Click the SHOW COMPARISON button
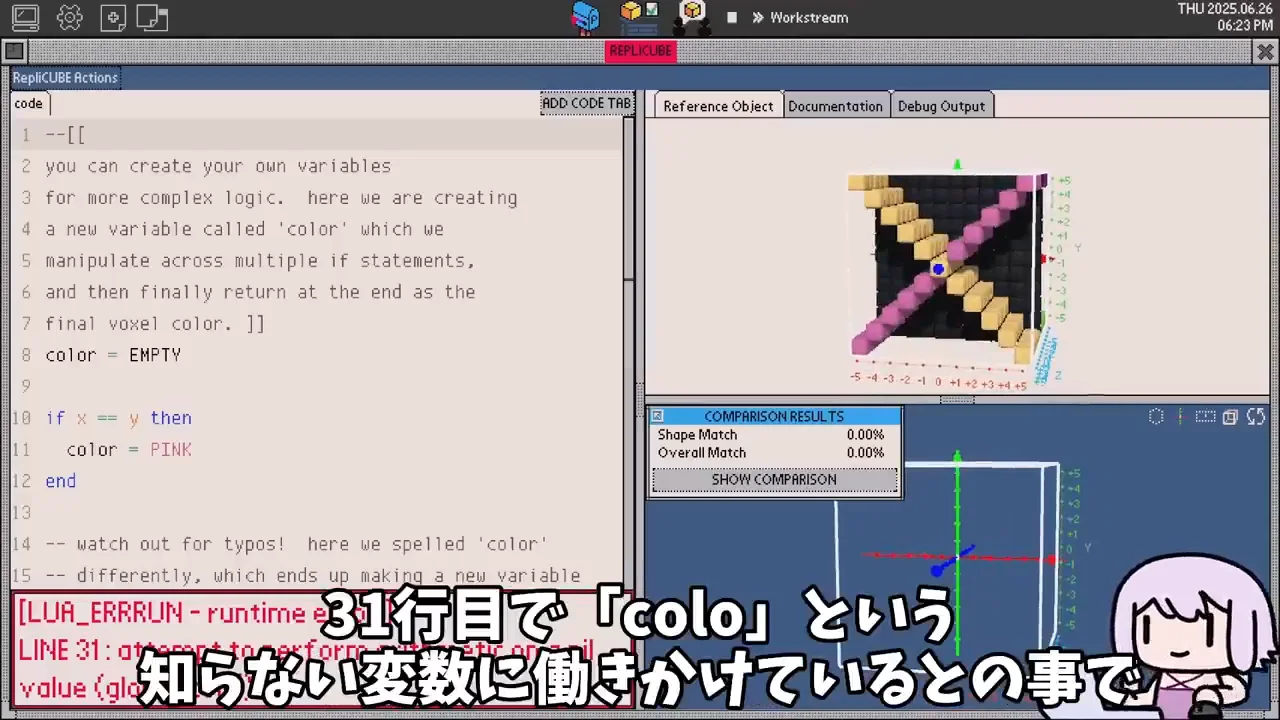Screen dimensions: 1280x720 (x=774, y=480)
